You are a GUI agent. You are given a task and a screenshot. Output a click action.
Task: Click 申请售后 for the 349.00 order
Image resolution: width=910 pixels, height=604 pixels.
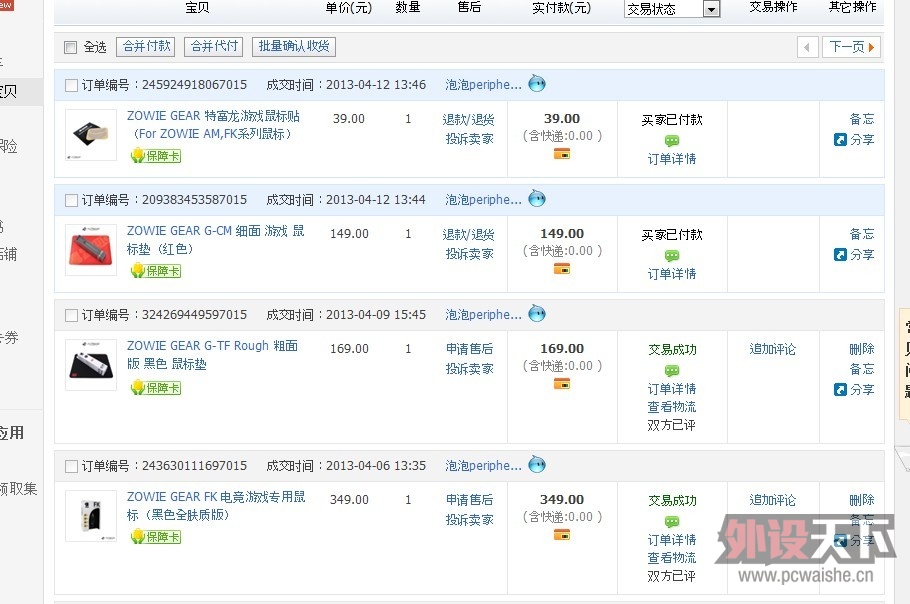pos(470,500)
